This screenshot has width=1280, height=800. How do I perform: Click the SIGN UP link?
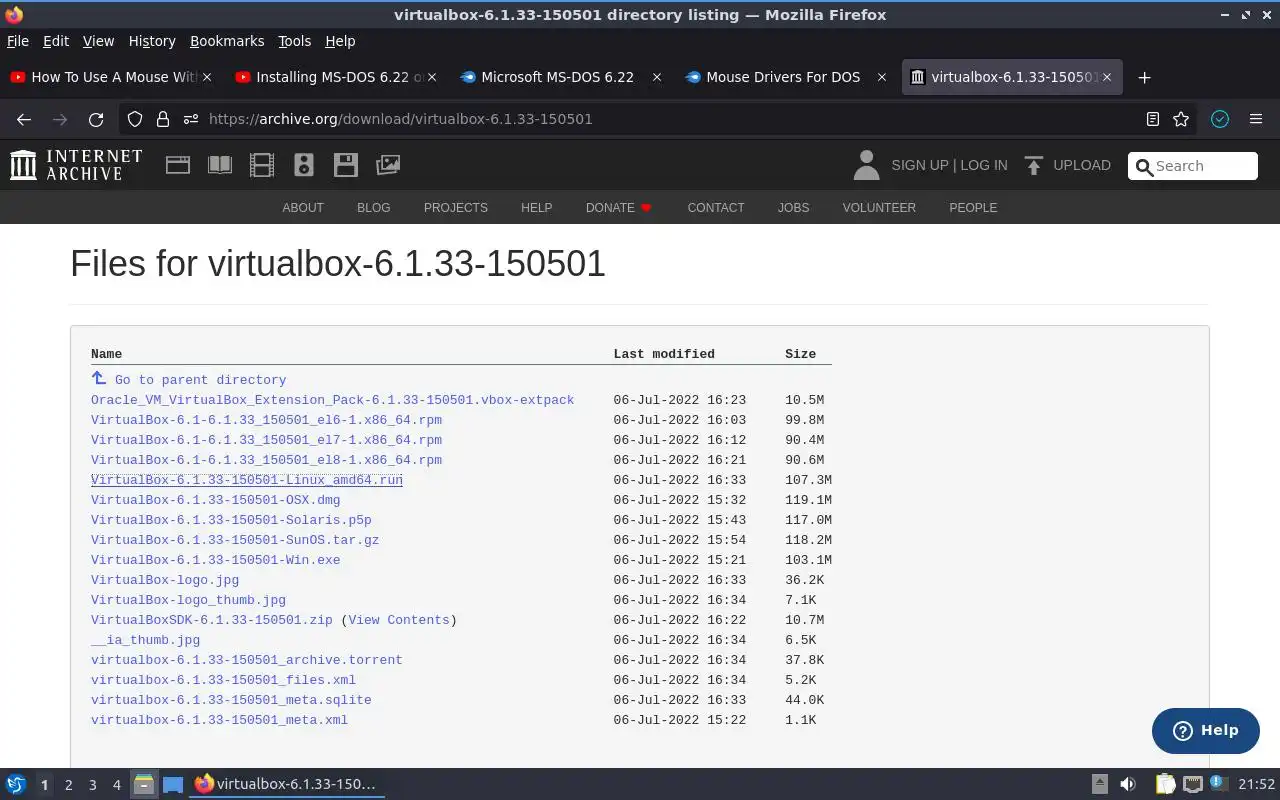click(x=919, y=165)
